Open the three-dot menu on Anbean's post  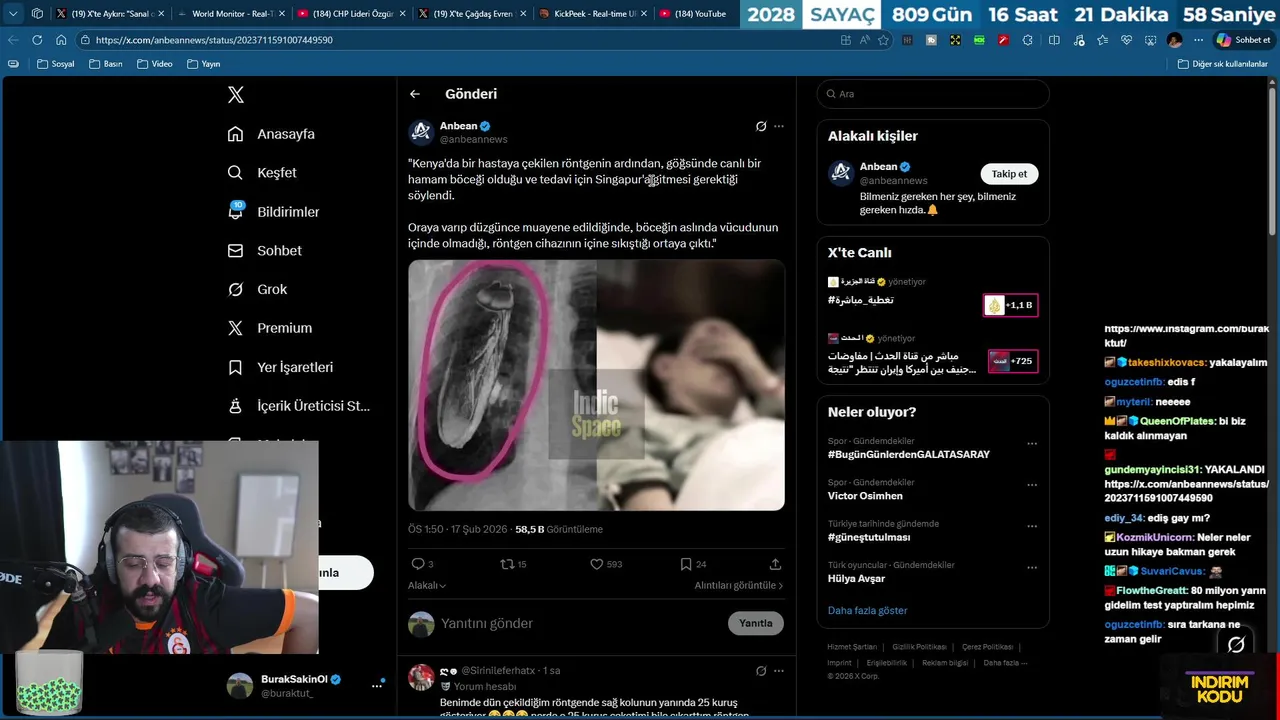pyautogui.click(x=779, y=126)
